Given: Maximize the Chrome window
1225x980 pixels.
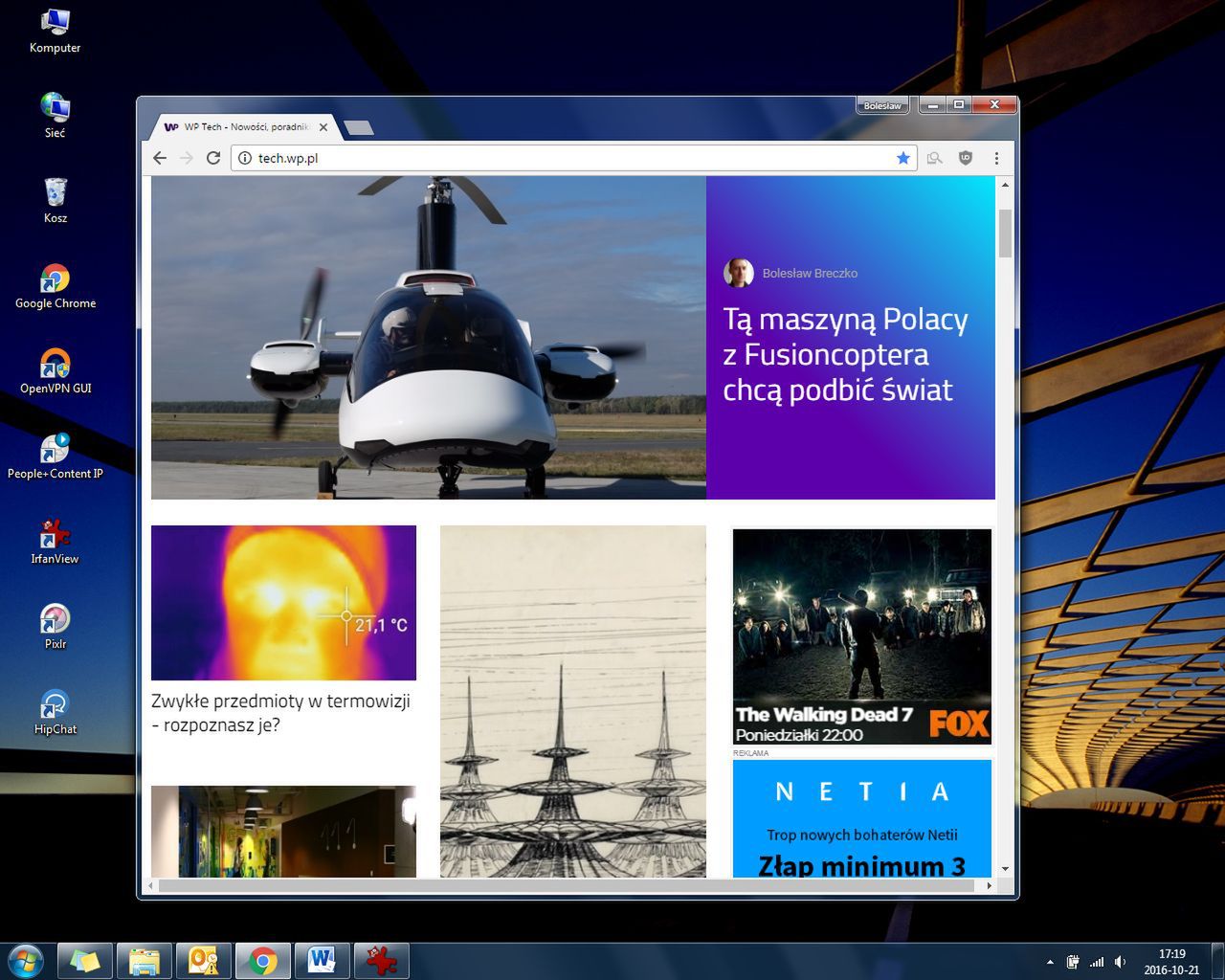Looking at the screenshot, I should point(958,105).
